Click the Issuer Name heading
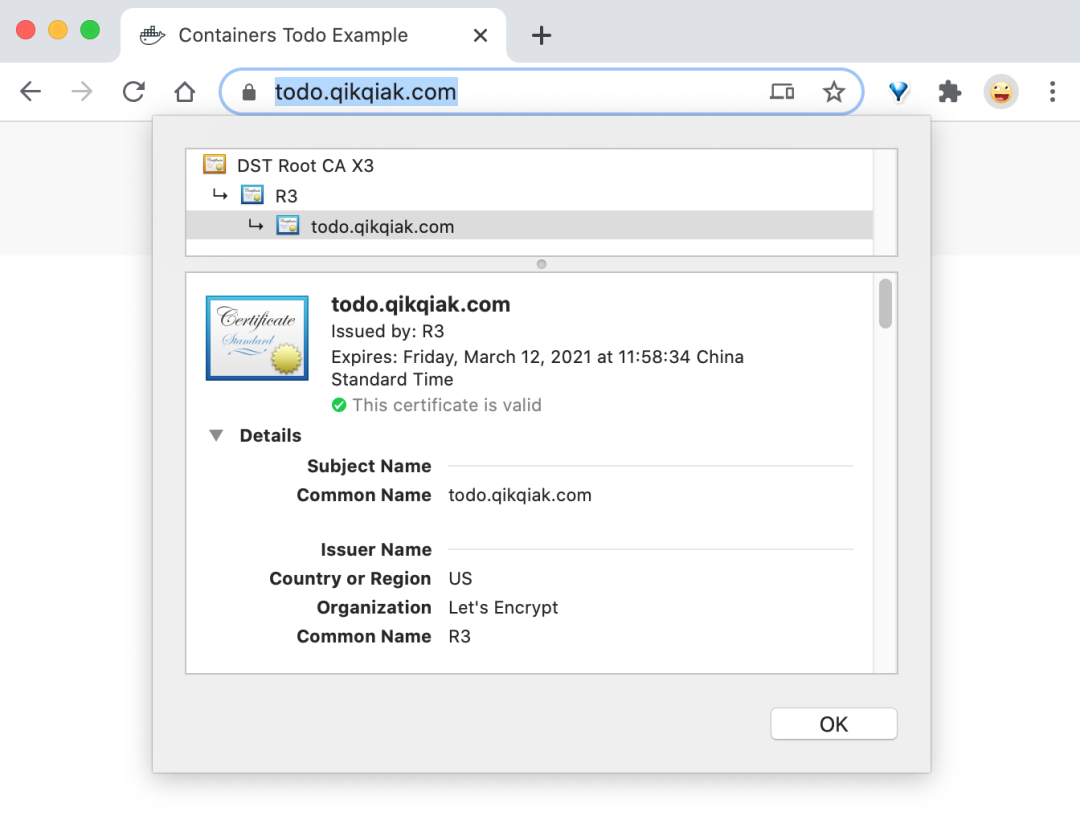The image size is (1080, 824). [x=376, y=550]
